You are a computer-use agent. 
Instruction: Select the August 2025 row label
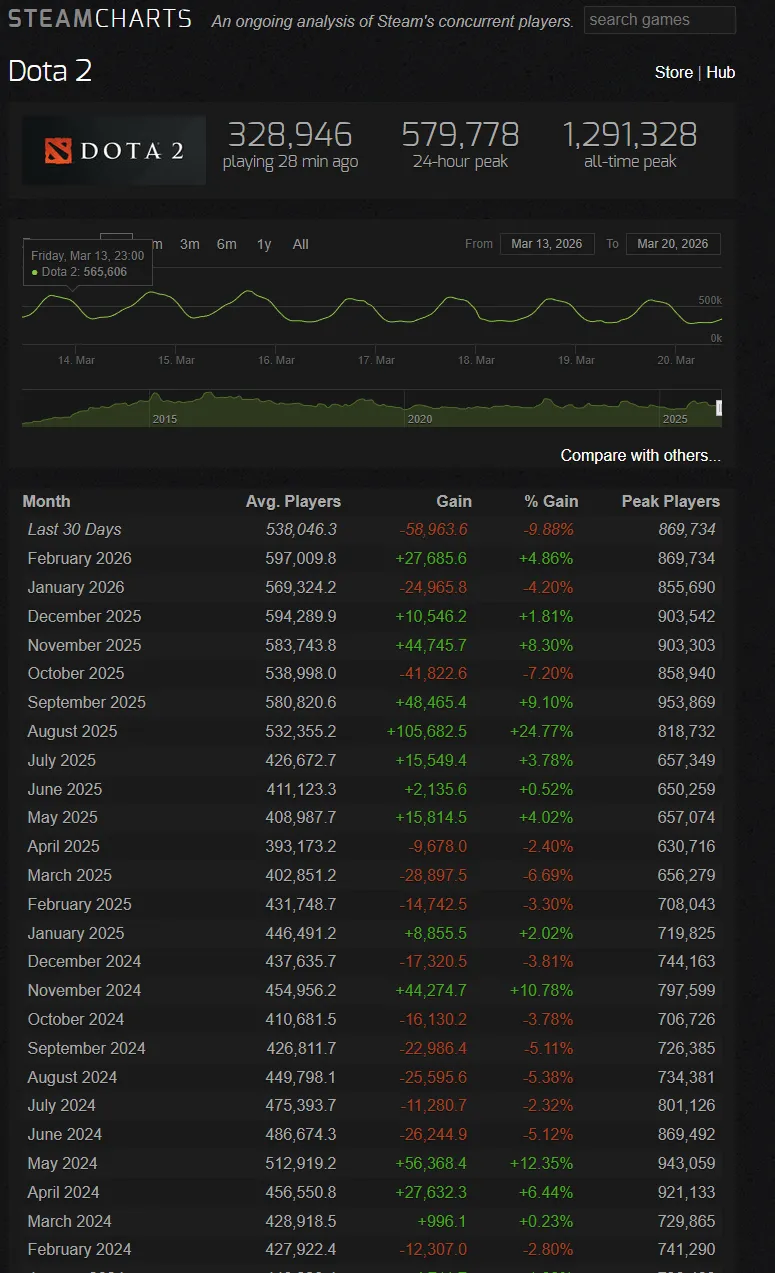[x=72, y=731]
